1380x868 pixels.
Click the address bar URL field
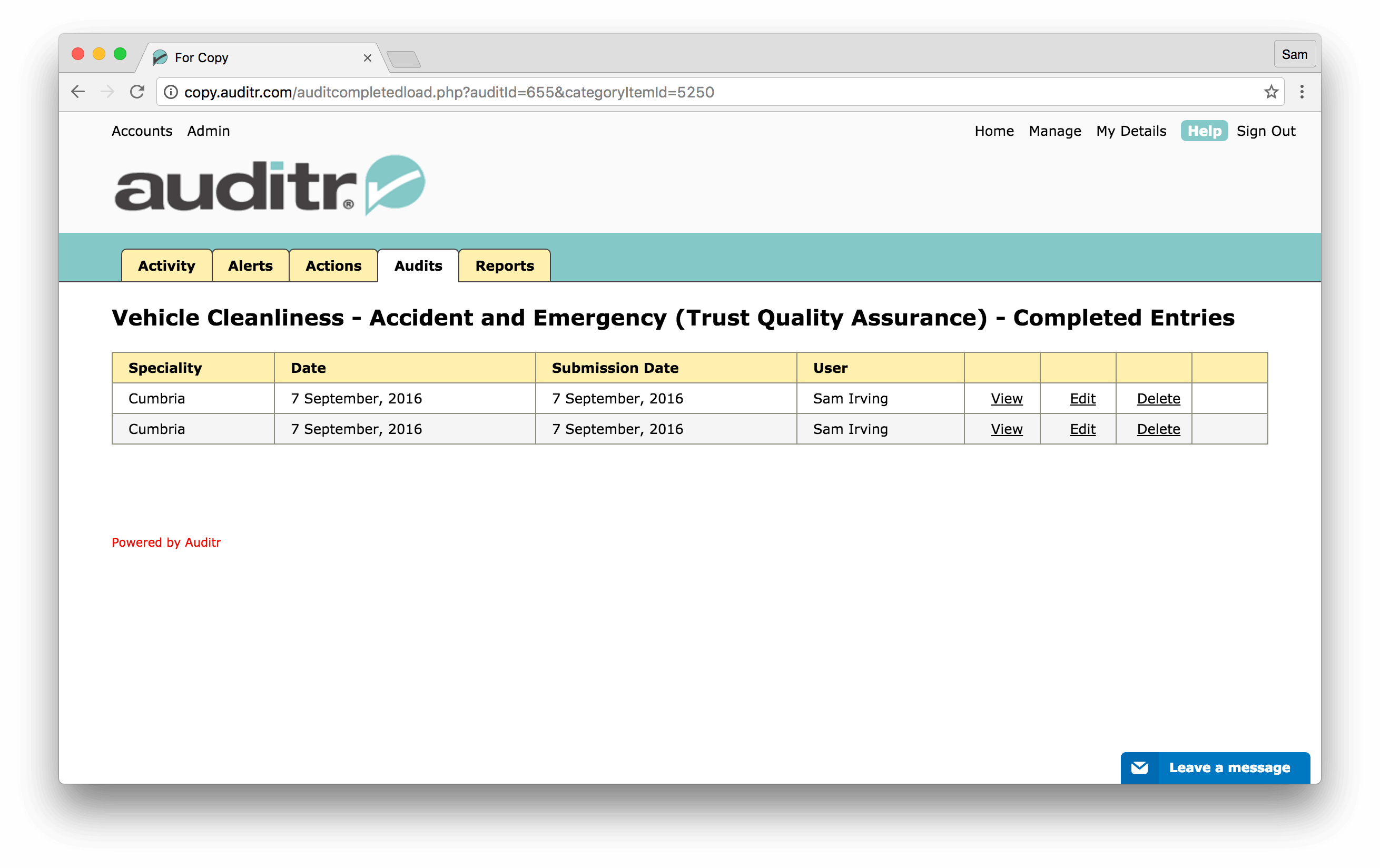point(720,92)
